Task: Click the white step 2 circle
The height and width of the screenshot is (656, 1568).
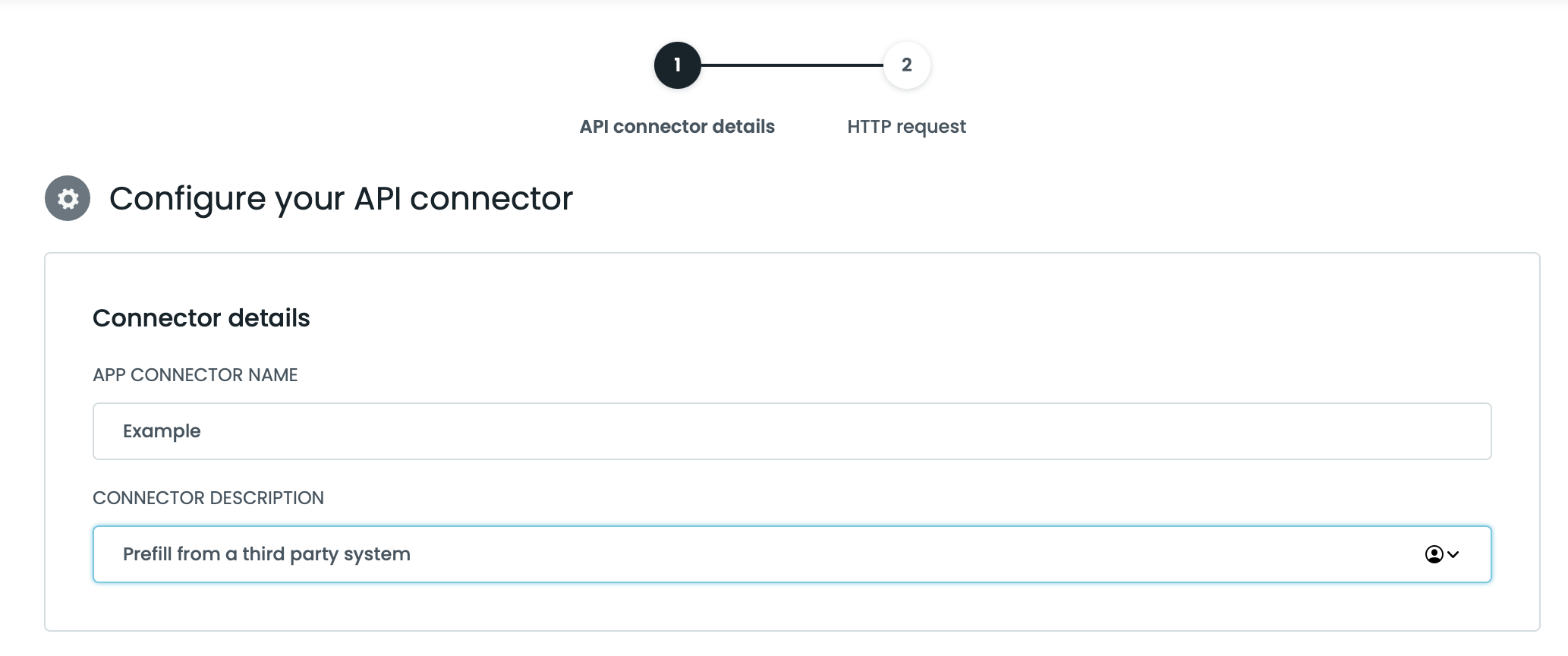Action: tap(906, 65)
